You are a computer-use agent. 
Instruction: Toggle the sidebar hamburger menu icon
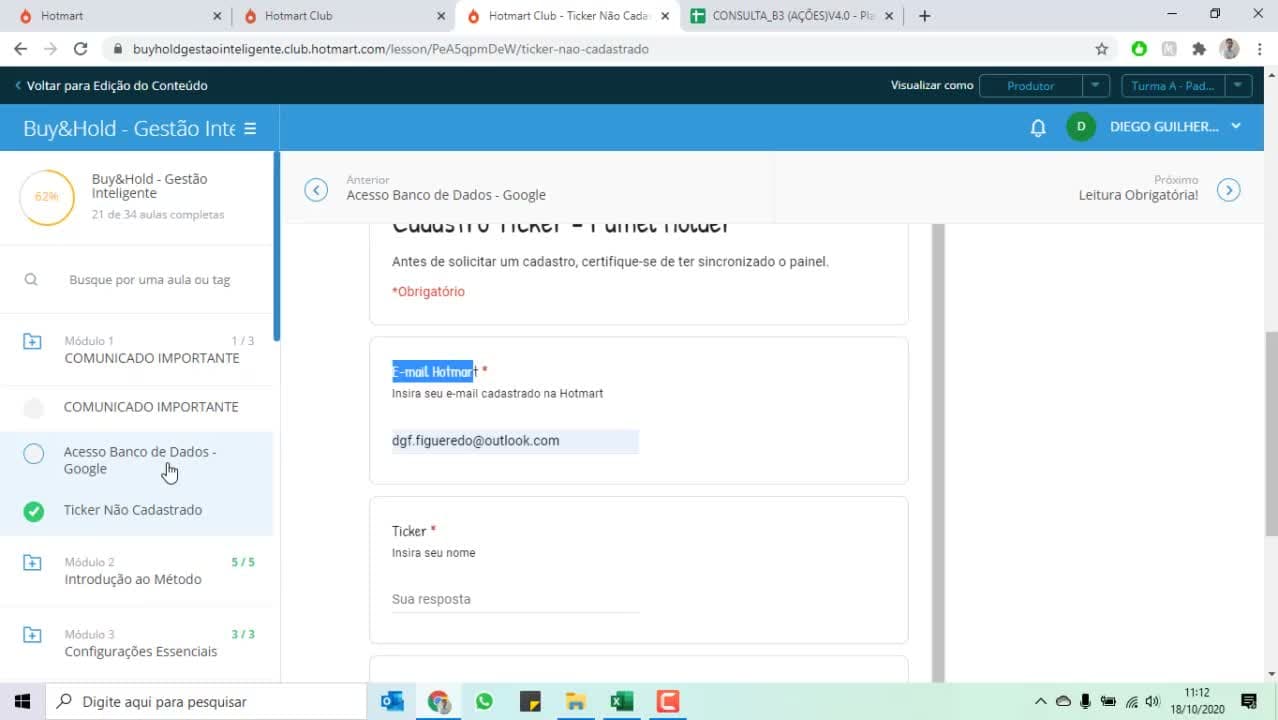click(250, 128)
